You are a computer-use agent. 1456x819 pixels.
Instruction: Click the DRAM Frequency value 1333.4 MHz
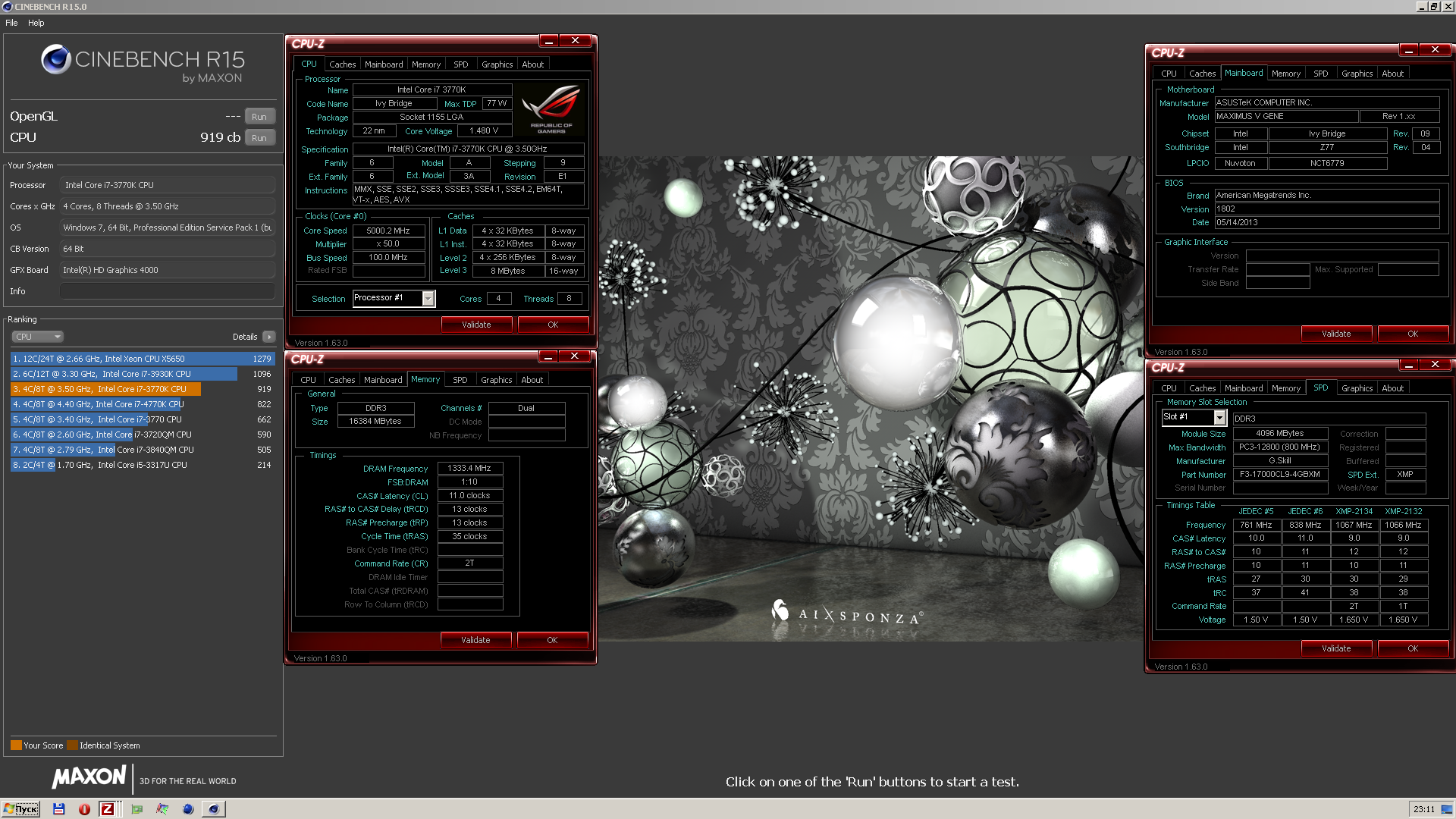[469, 469]
